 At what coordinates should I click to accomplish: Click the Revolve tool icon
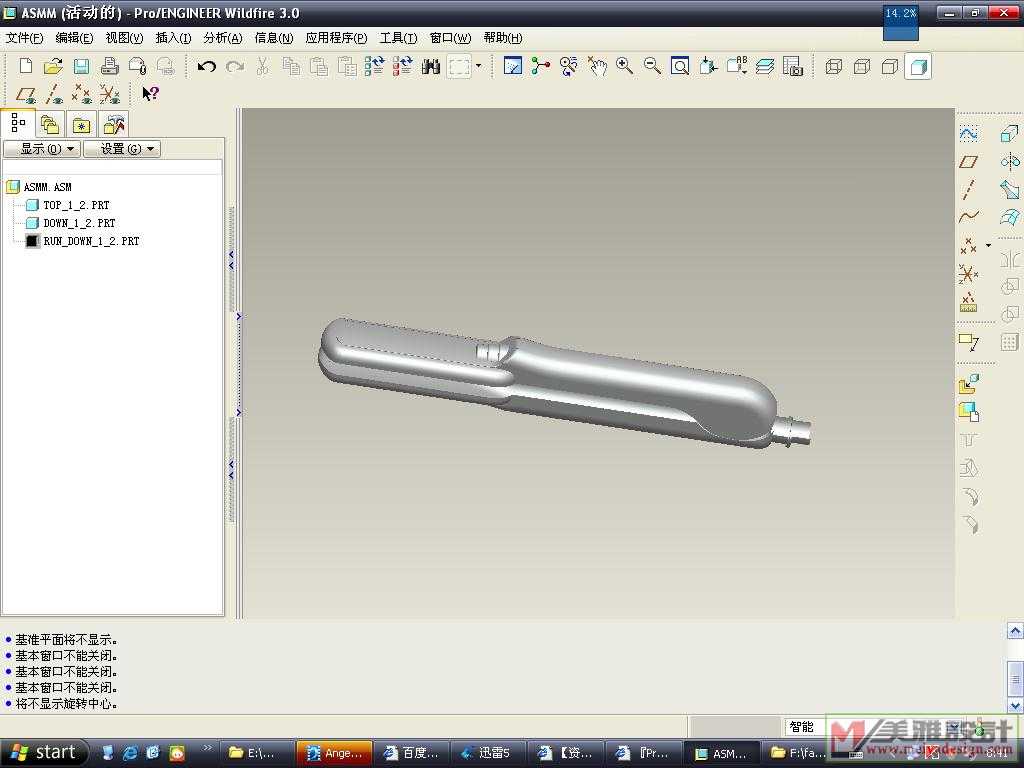pyautogui.click(x=1010, y=161)
